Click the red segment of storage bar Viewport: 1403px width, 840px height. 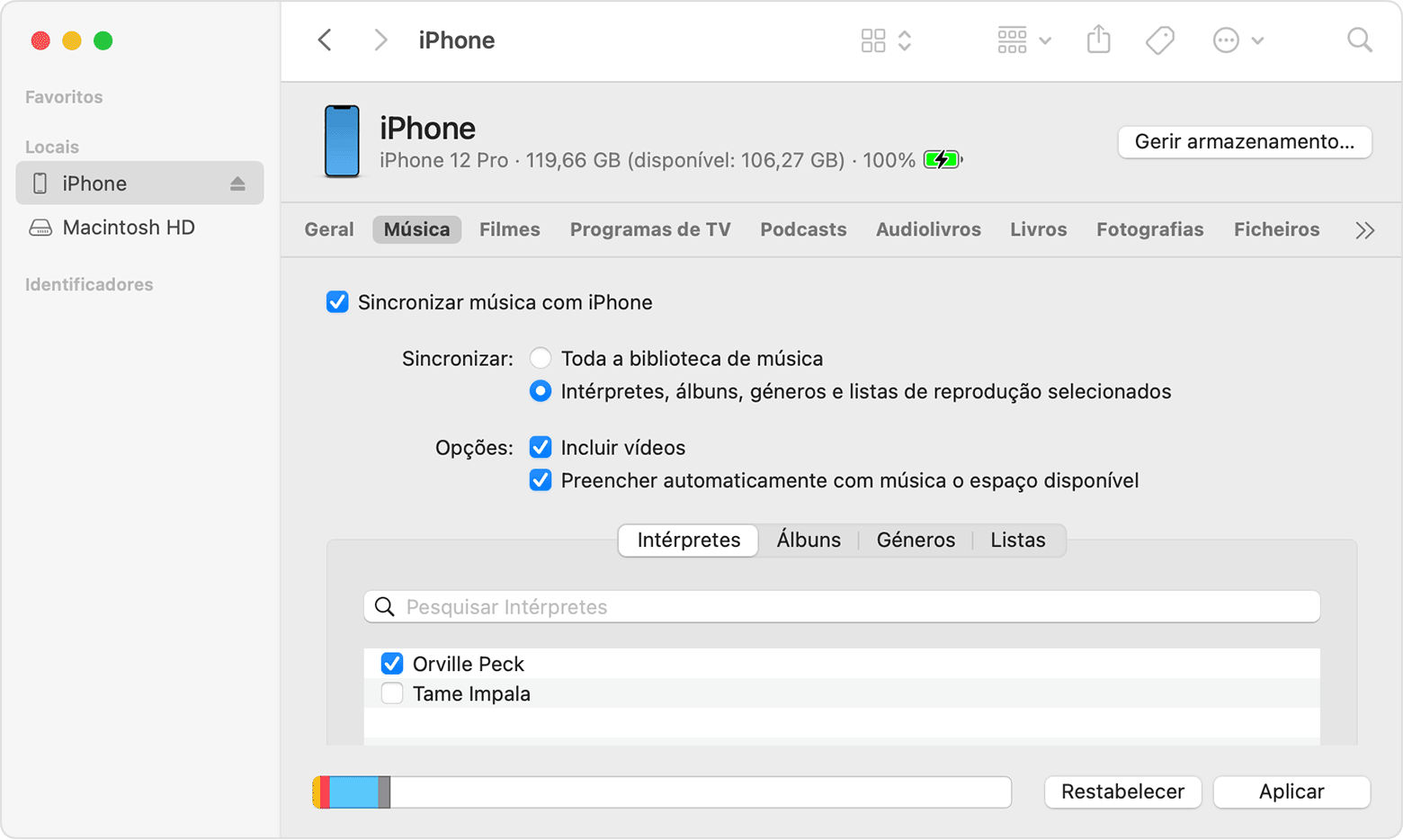(x=325, y=792)
